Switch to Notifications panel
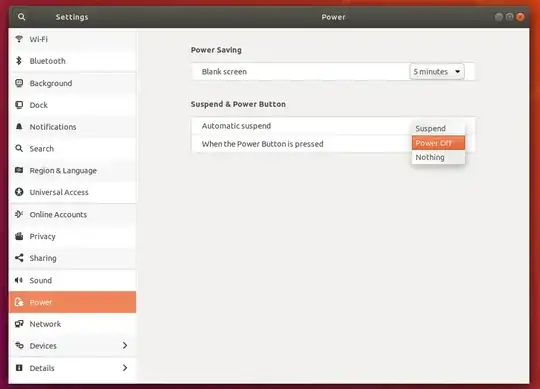This screenshot has width=540, height=389. coord(73,127)
